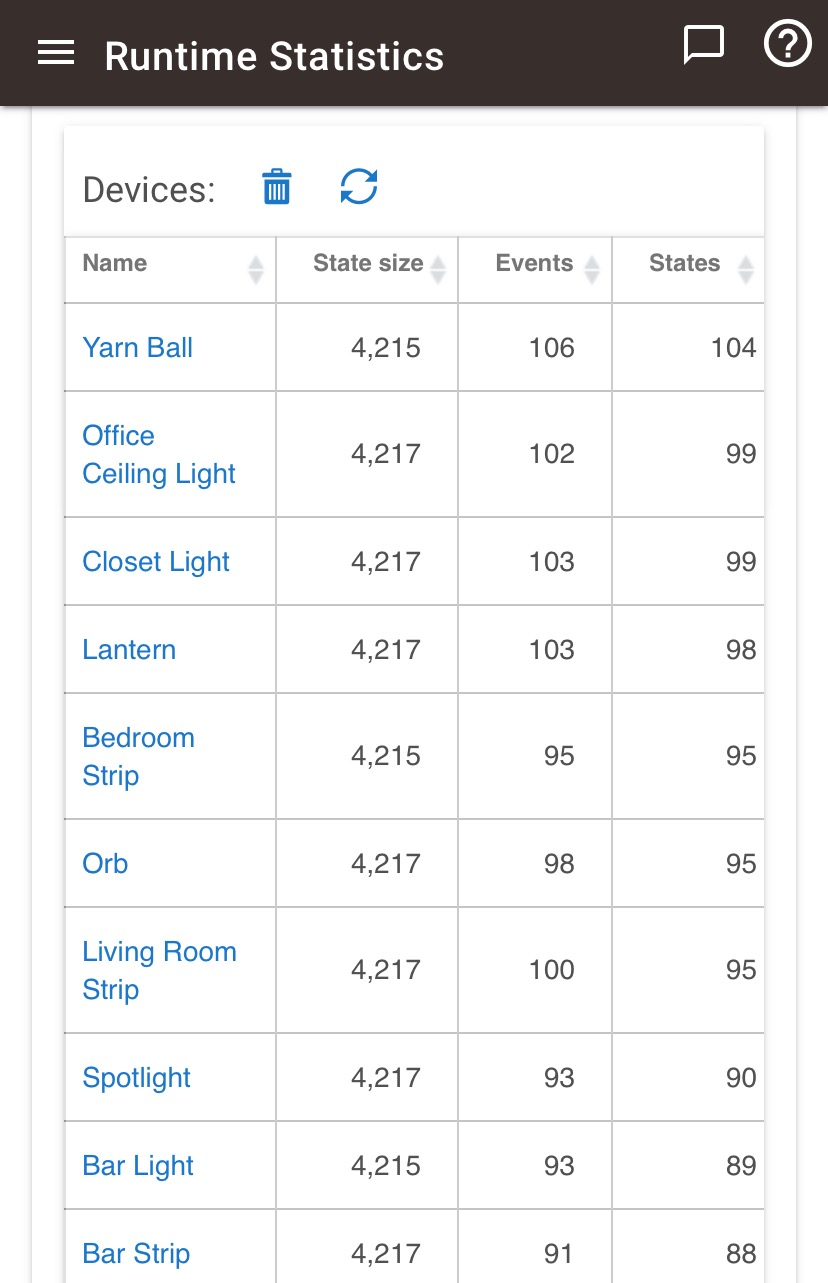Viewport: 828px width, 1283px height.
Task: Open the help question mark icon
Action: [787, 45]
